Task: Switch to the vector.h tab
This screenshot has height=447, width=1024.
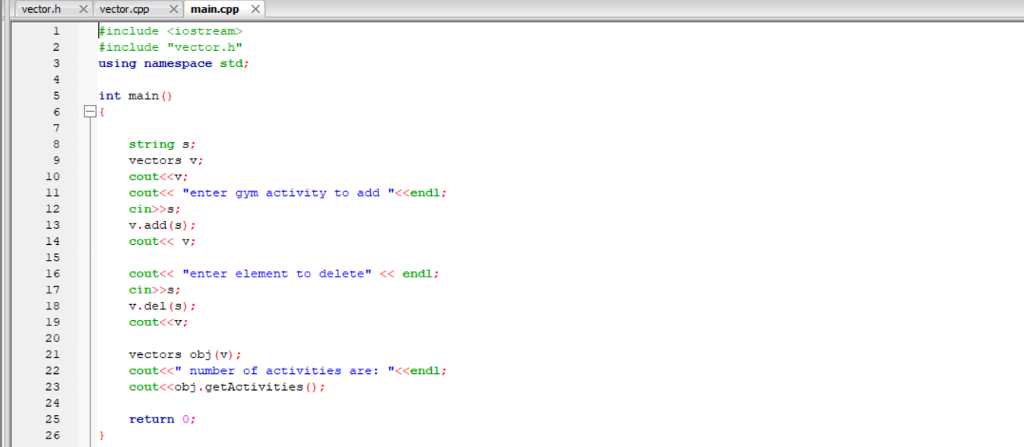Action: [x=41, y=9]
